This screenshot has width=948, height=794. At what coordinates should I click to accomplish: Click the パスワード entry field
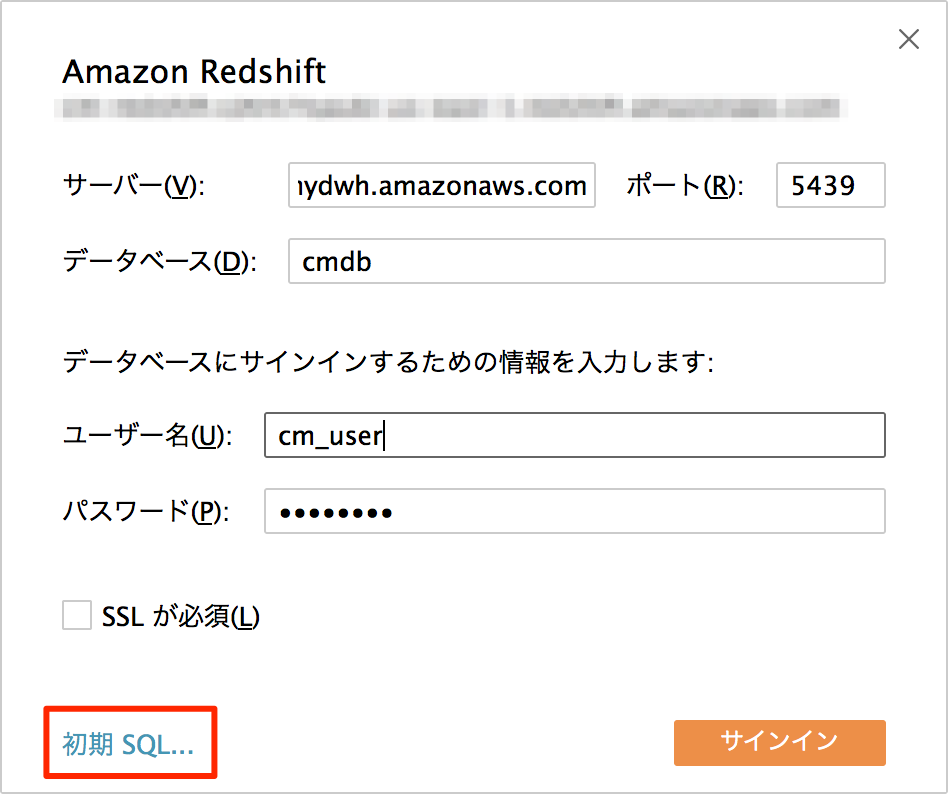point(575,511)
